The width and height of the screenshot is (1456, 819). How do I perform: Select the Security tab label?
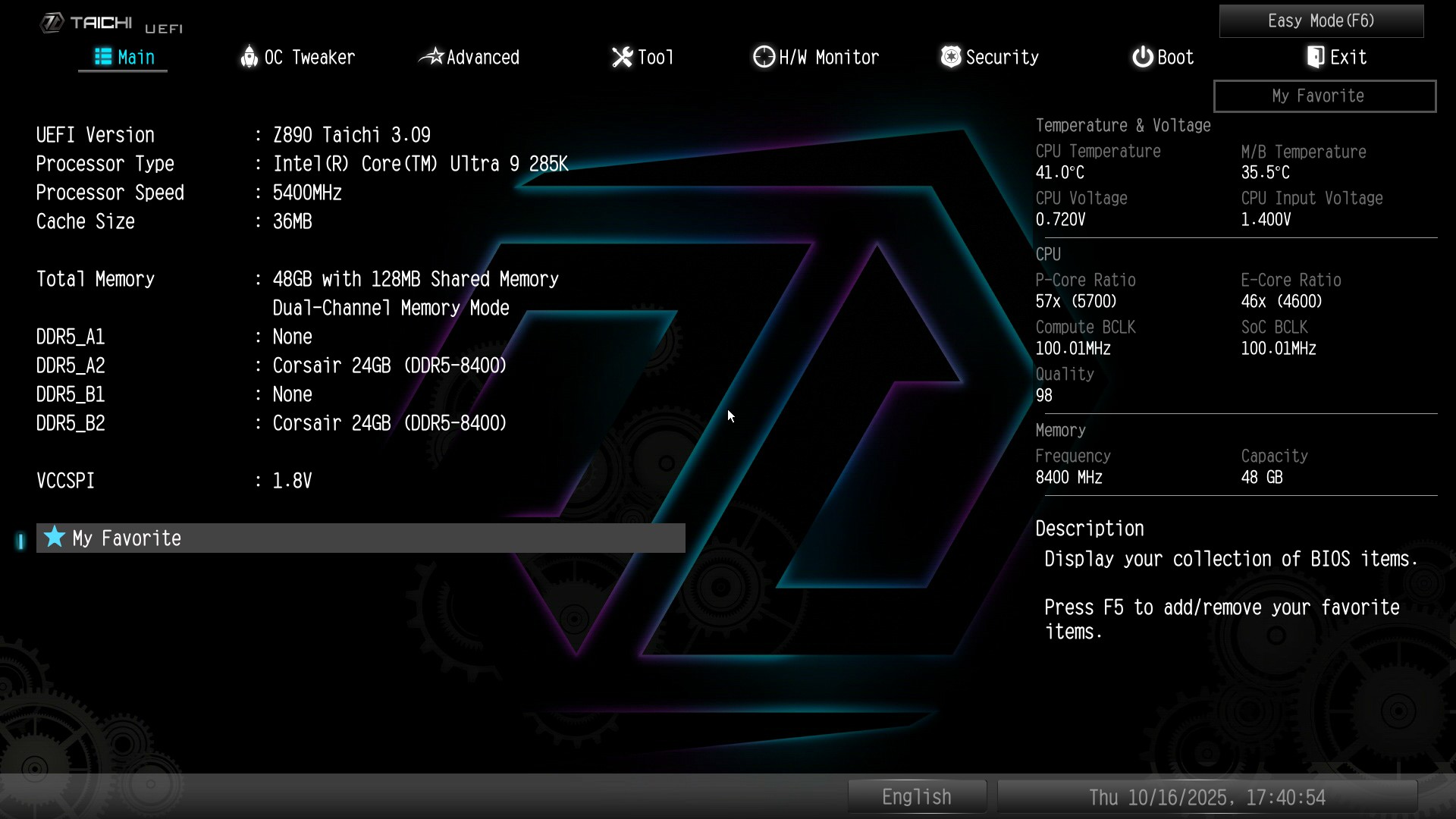tap(1002, 58)
